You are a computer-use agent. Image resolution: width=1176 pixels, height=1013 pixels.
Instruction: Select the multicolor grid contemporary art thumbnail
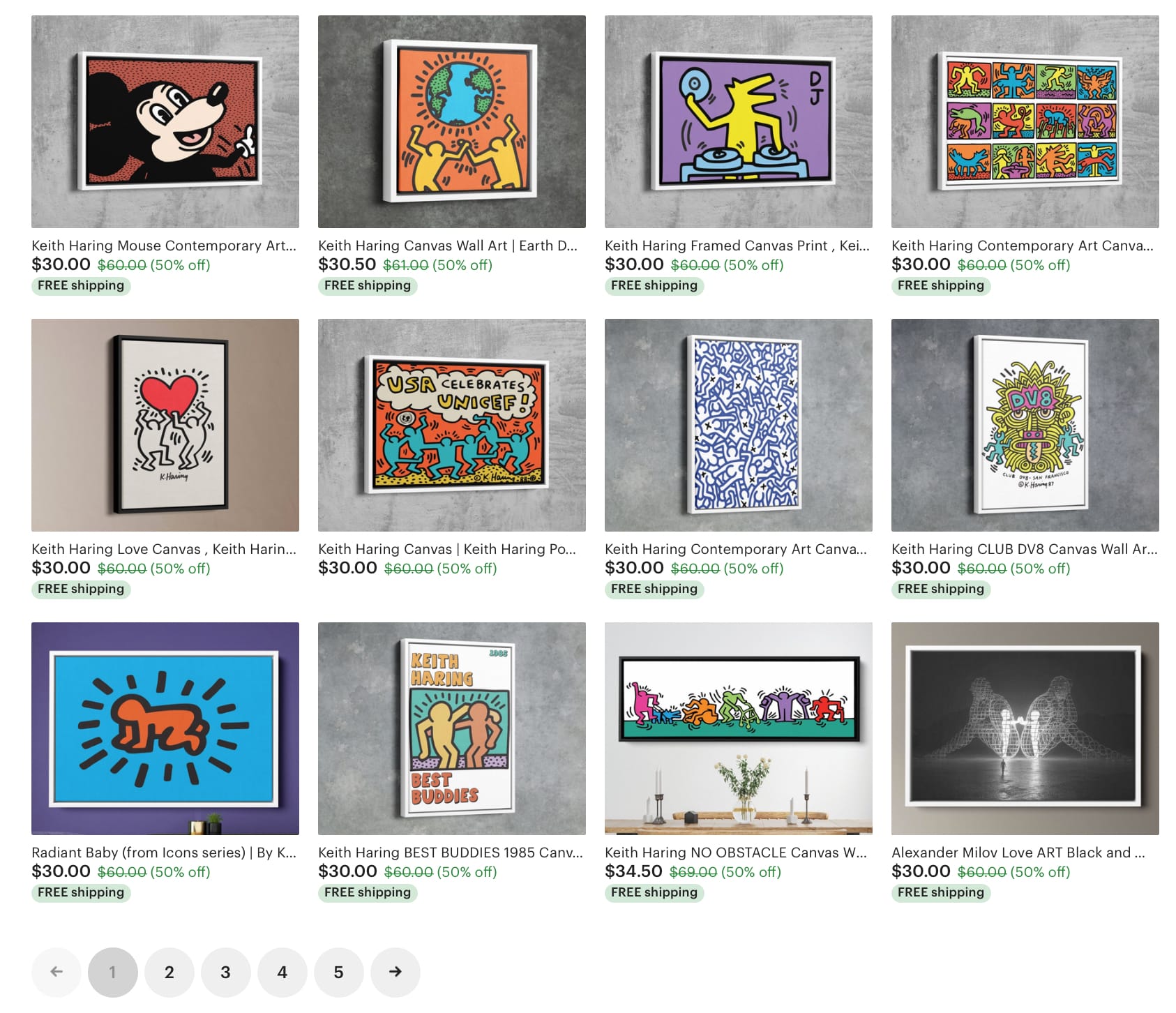1025,121
